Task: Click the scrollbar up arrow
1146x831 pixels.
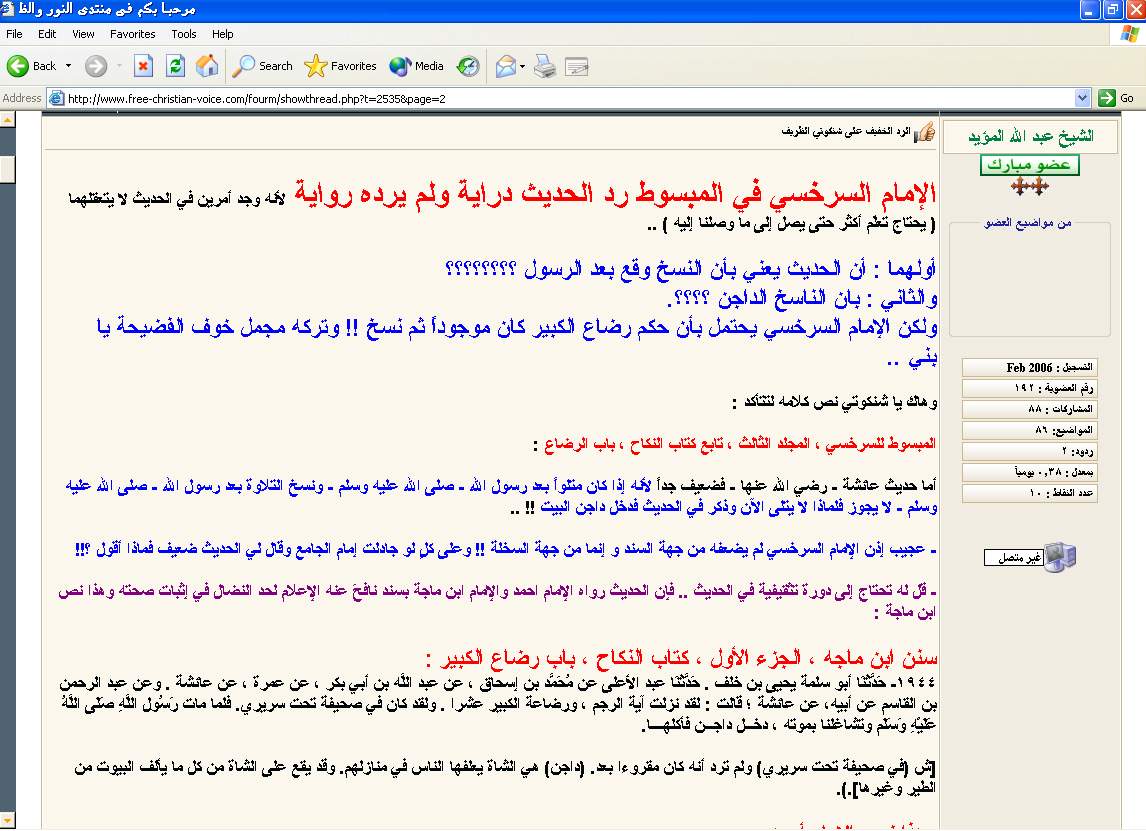Action: 7,119
